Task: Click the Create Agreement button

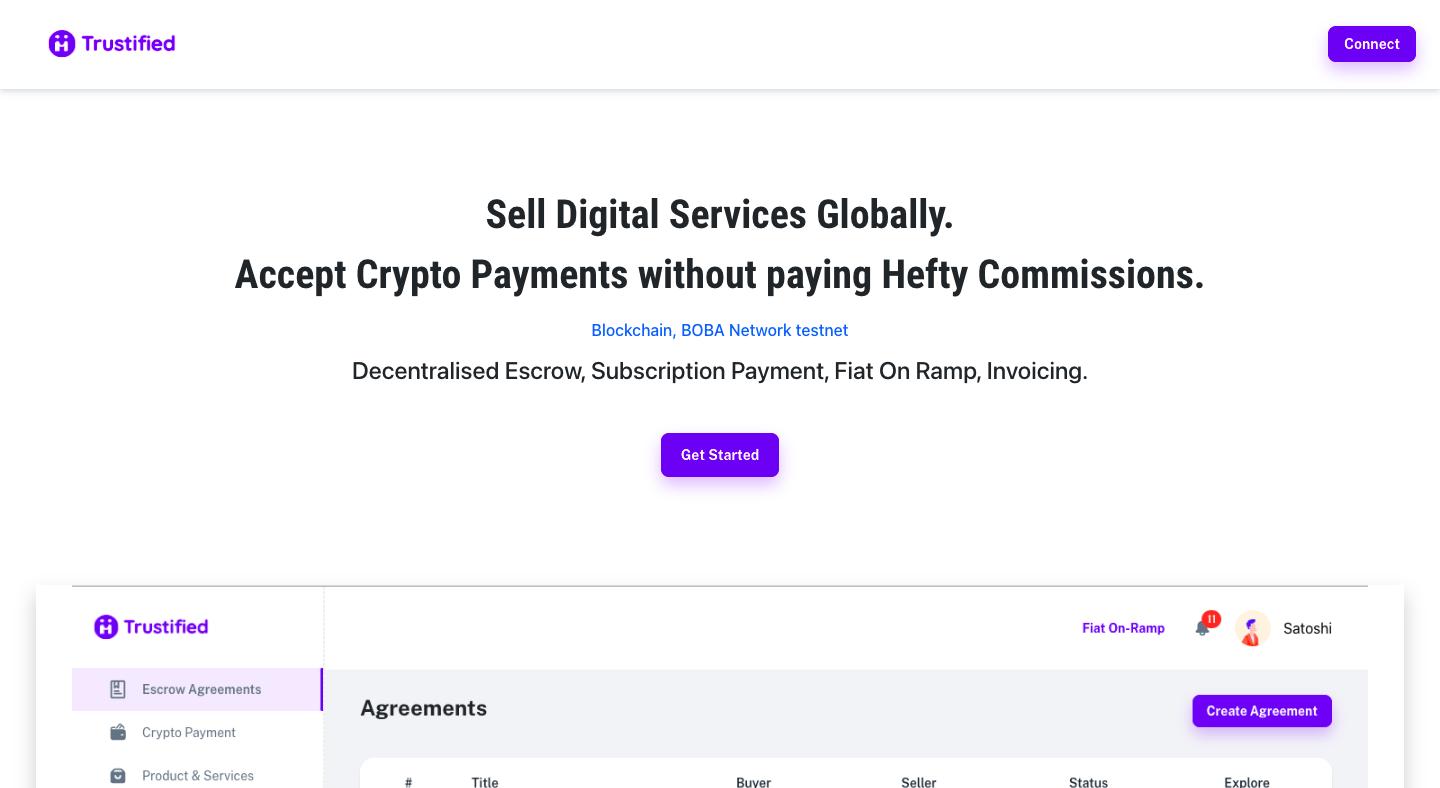Action: click(1262, 711)
